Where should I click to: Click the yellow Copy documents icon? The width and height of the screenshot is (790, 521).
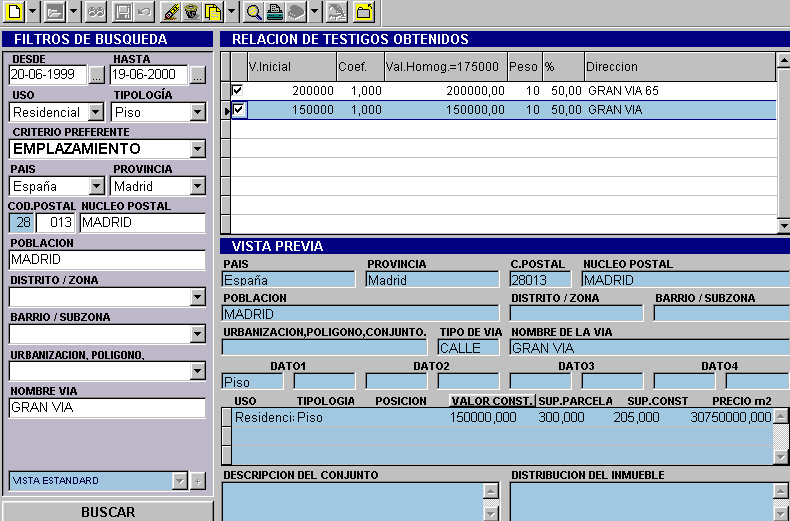click(213, 12)
